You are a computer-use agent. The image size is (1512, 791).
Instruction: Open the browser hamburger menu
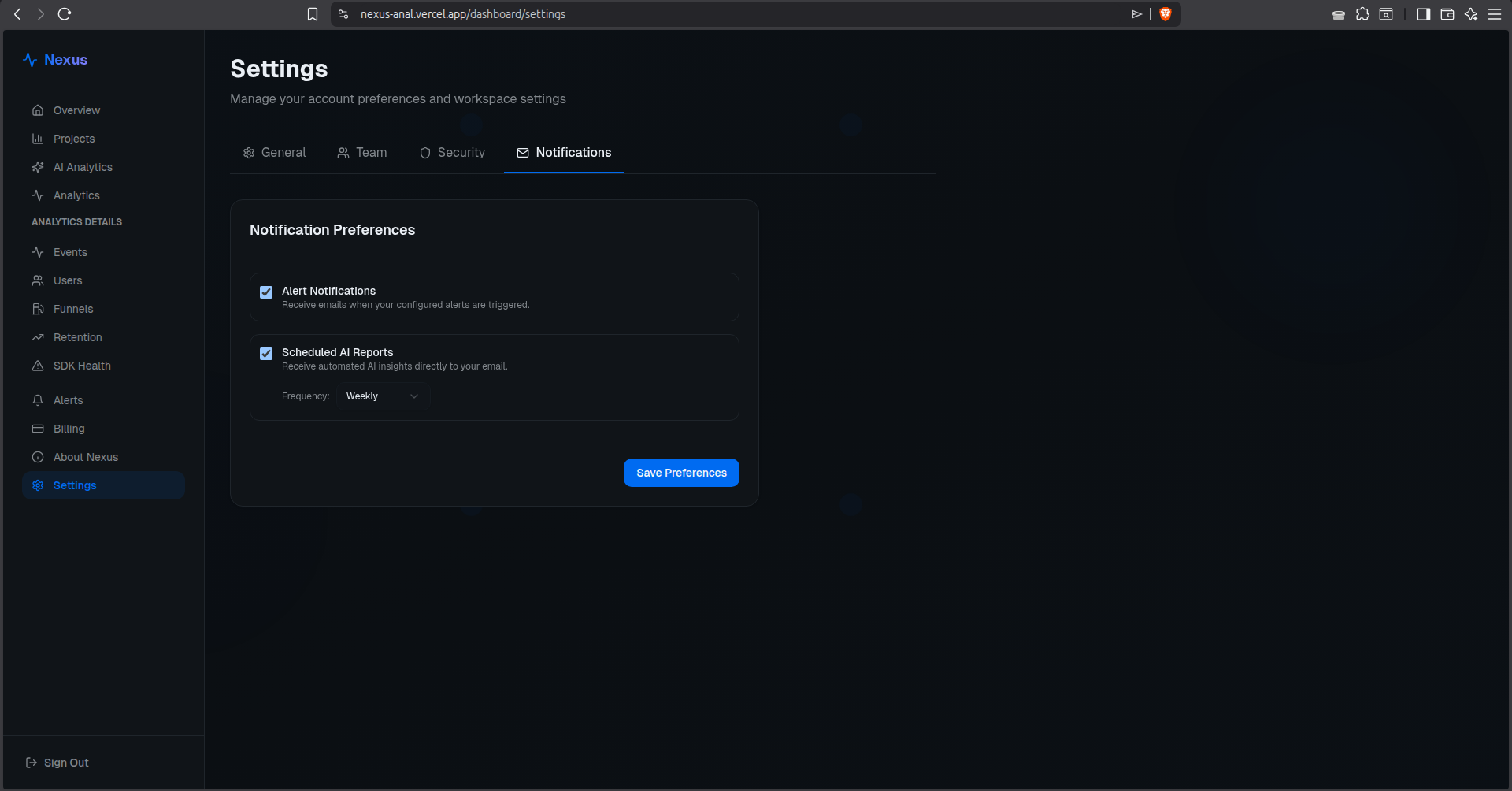pyautogui.click(x=1495, y=14)
